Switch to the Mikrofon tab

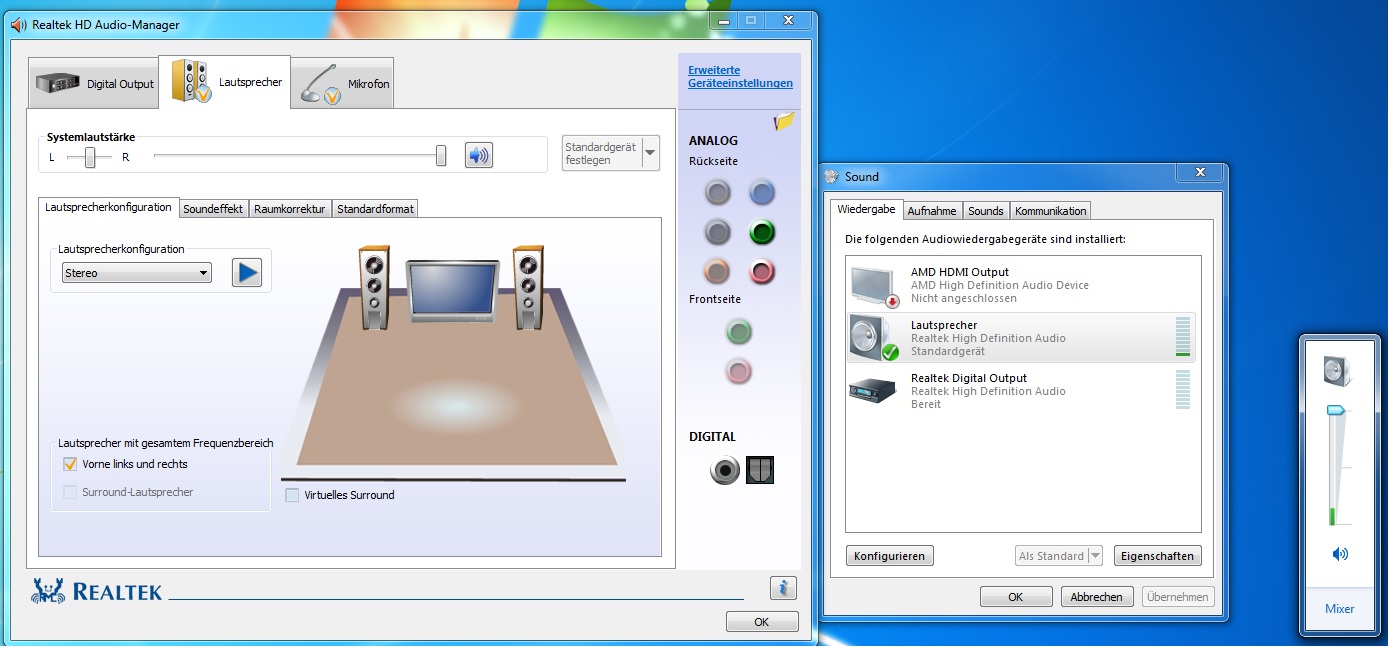[x=343, y=85]
